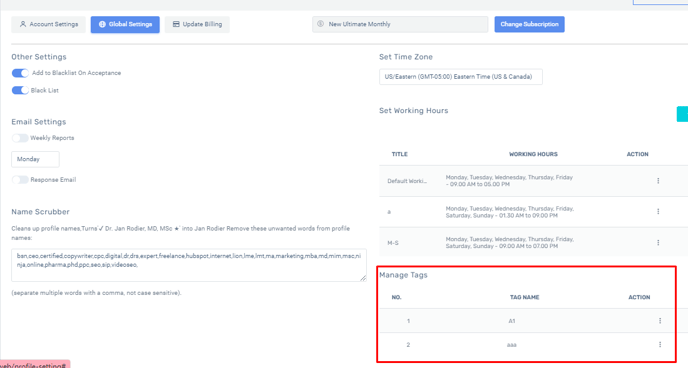
Task: Enable Weekly Reports switch
Action: click(x=20, y=138)
